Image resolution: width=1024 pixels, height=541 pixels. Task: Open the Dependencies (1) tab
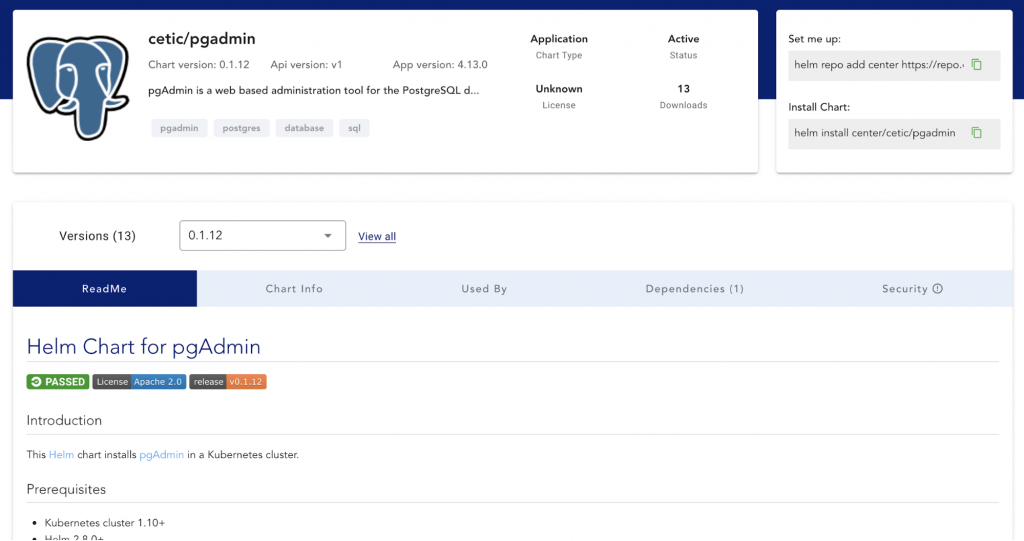694,289
